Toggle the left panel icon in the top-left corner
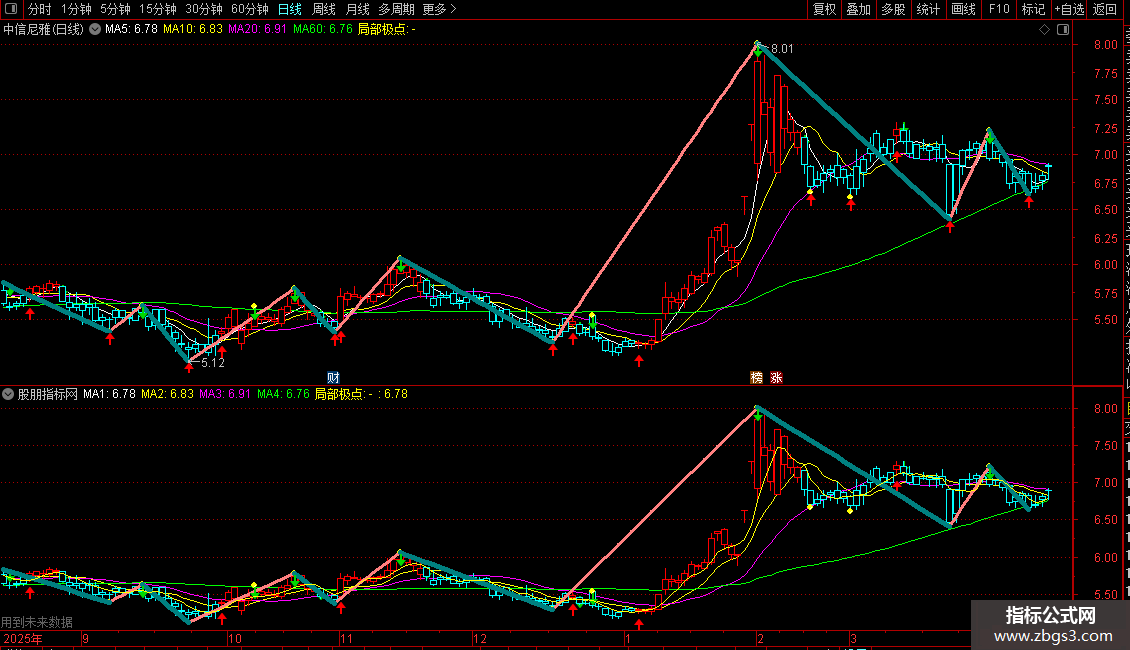 (11, 9)
